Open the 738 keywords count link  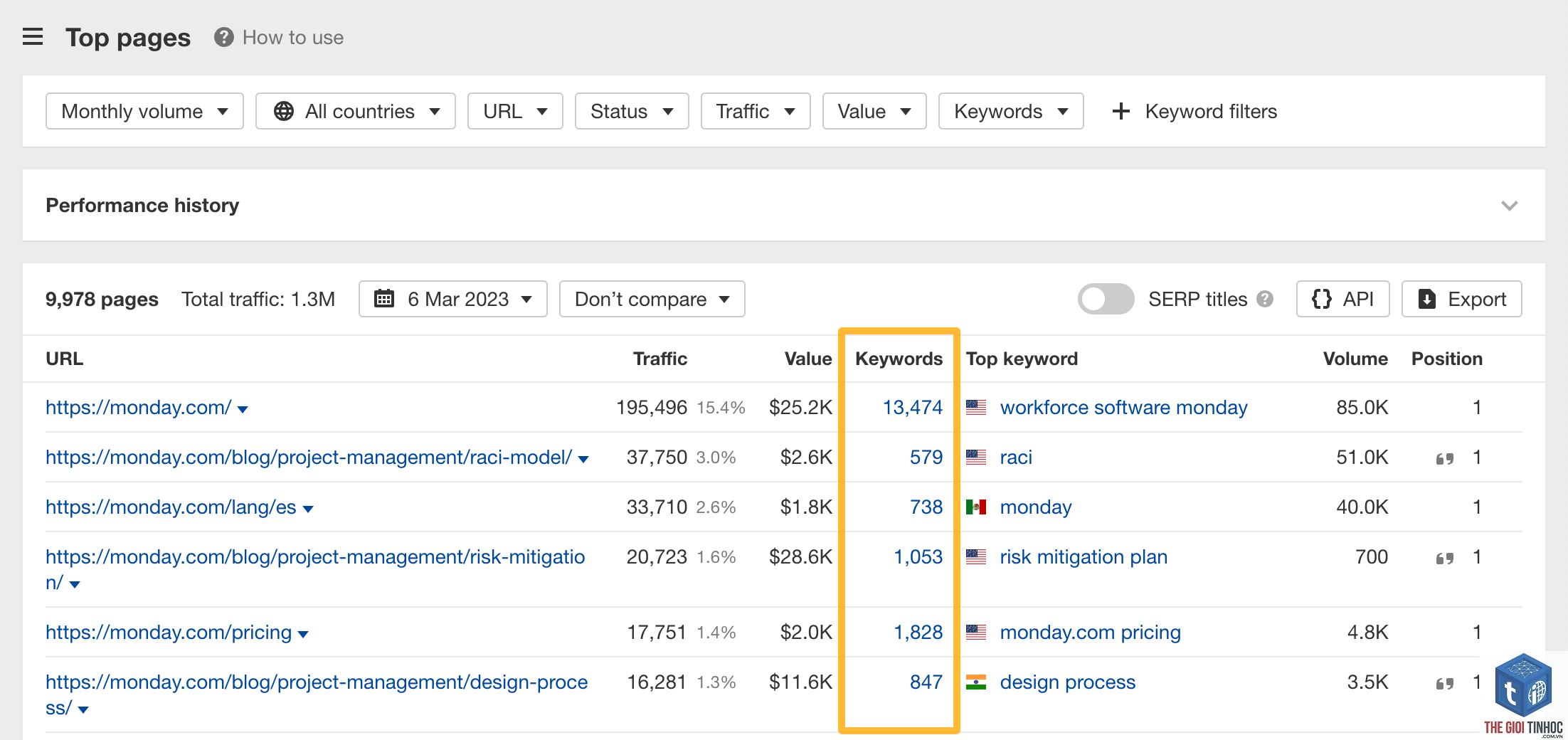(x=926, y=507)
